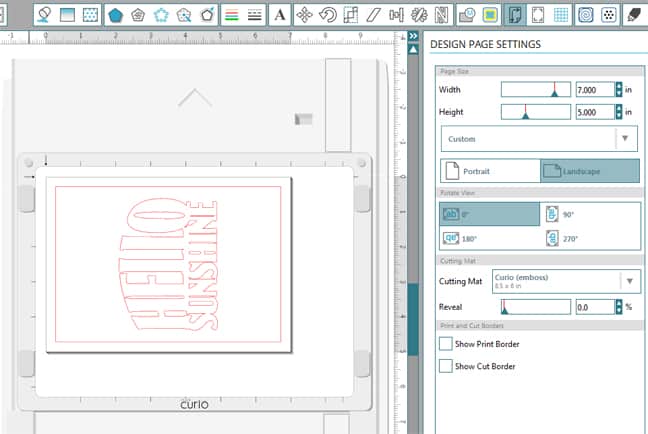
Task: Open the Scale tool
Action: tap(350, 15)
